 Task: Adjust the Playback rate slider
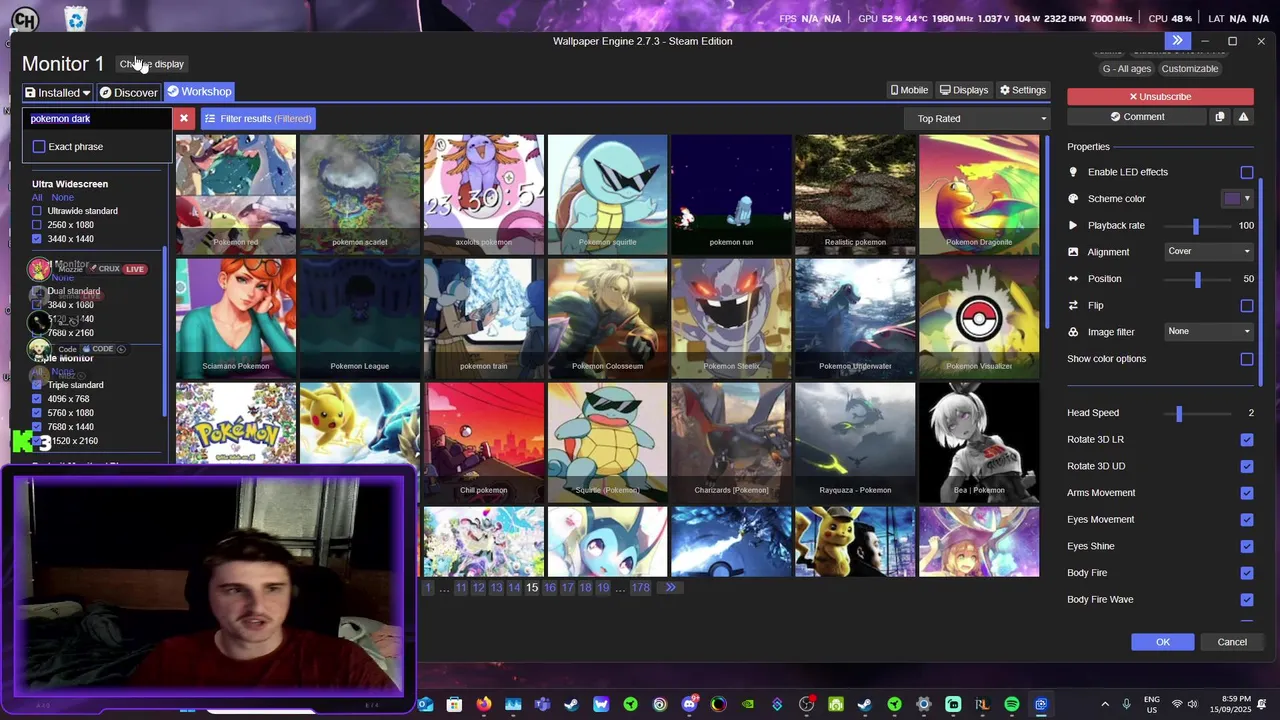coord(1195,226)
